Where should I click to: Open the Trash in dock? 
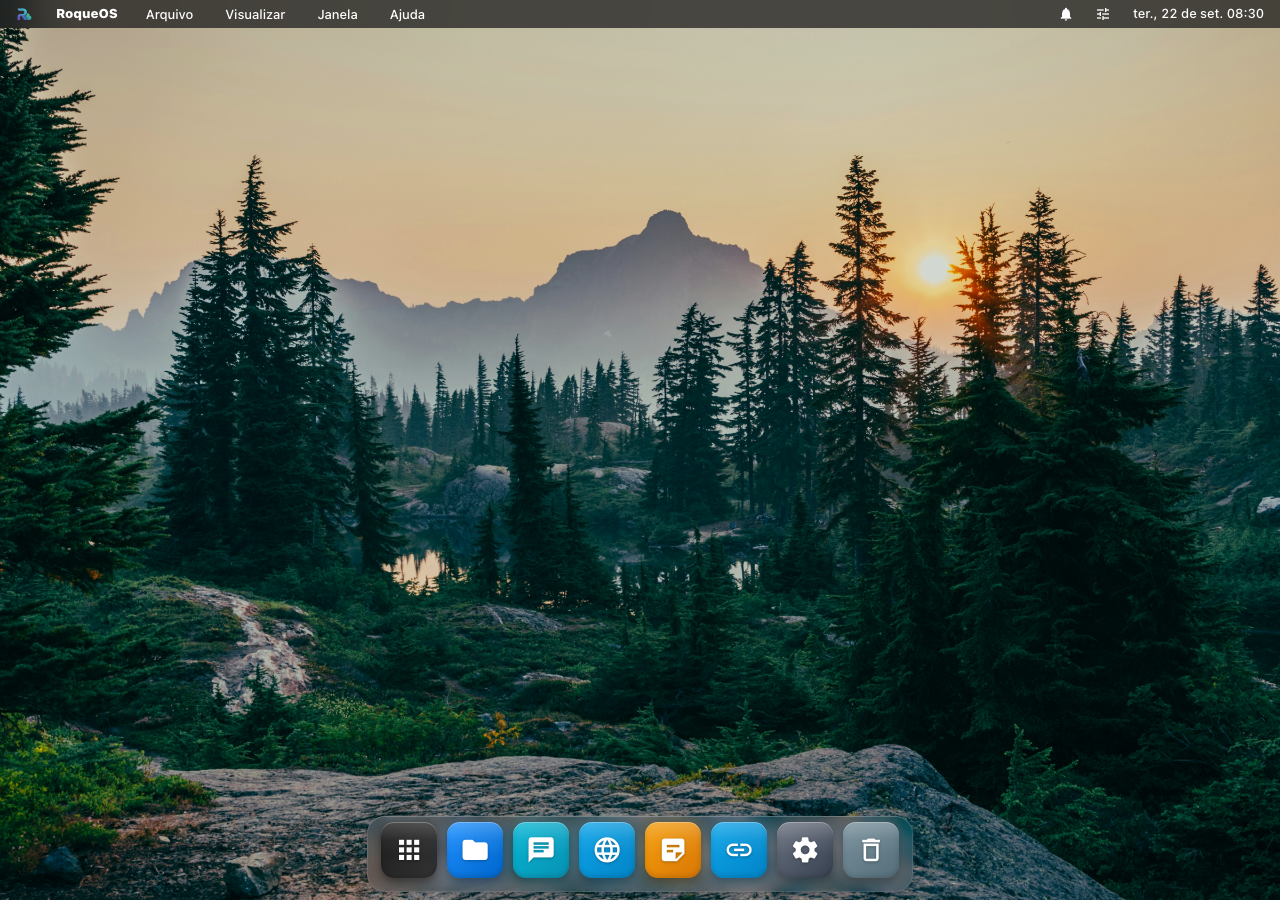pos(871,850)
